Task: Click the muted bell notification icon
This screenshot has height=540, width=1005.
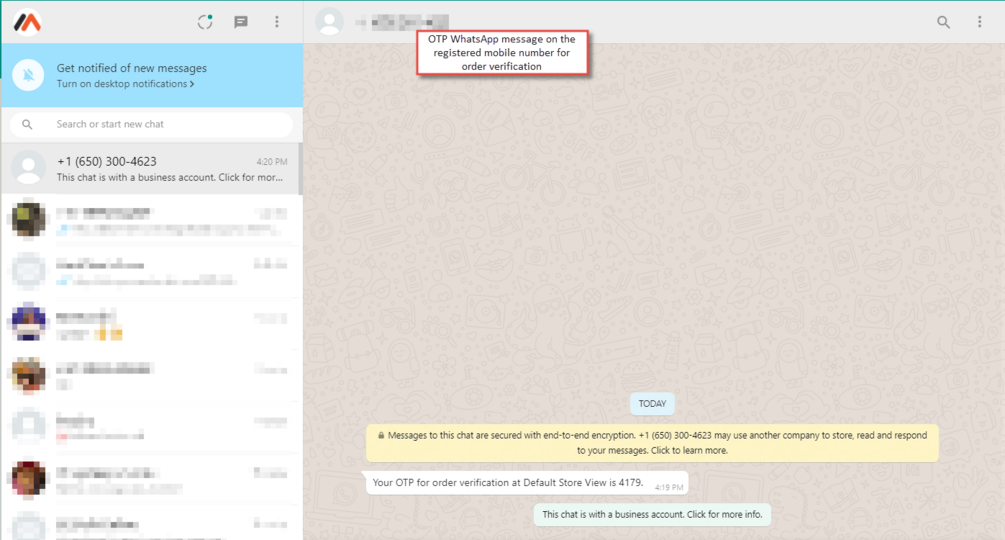Action: coord(28,75)
